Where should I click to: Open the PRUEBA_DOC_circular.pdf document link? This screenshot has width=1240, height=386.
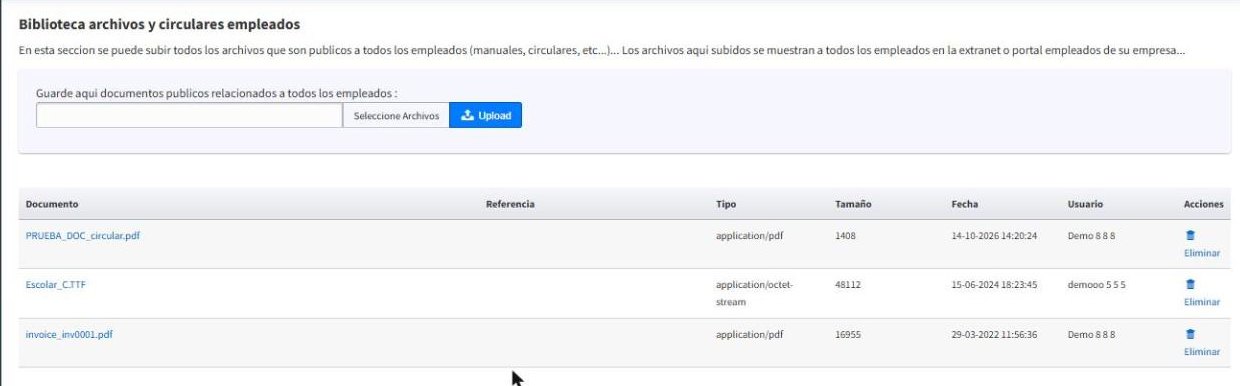(83, 236)
